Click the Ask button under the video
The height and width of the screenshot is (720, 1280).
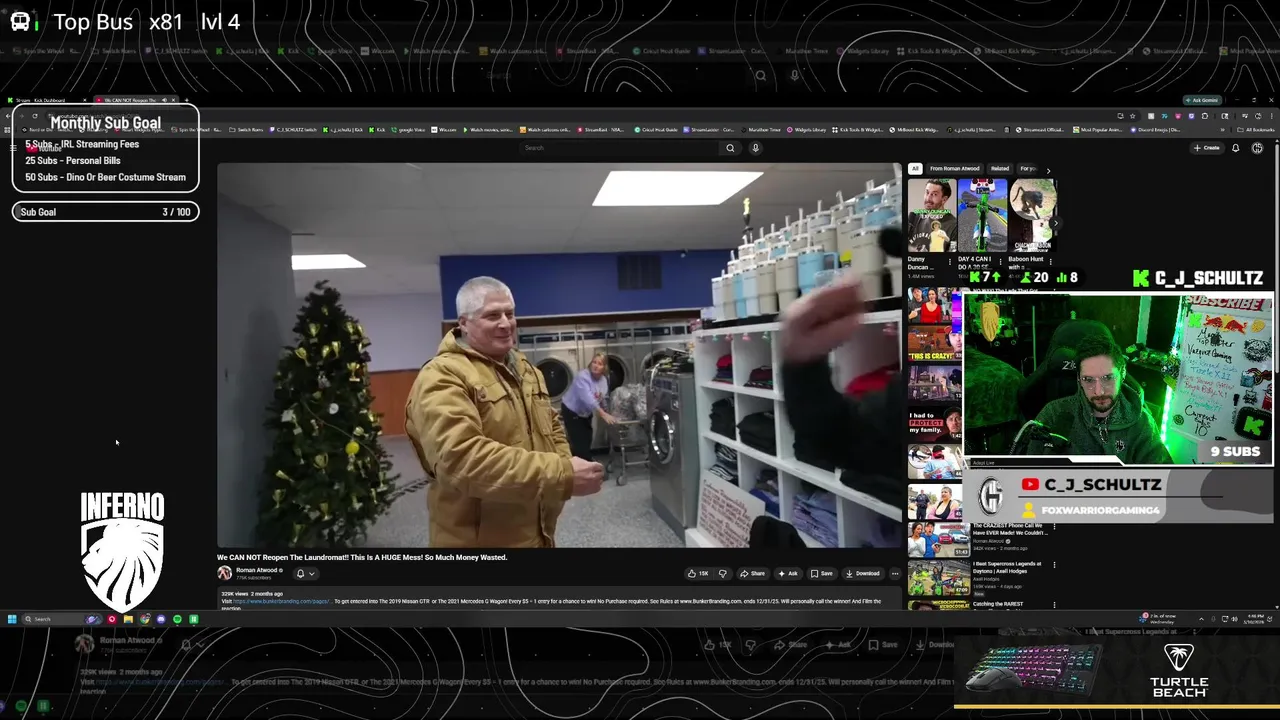pos(788,573)
